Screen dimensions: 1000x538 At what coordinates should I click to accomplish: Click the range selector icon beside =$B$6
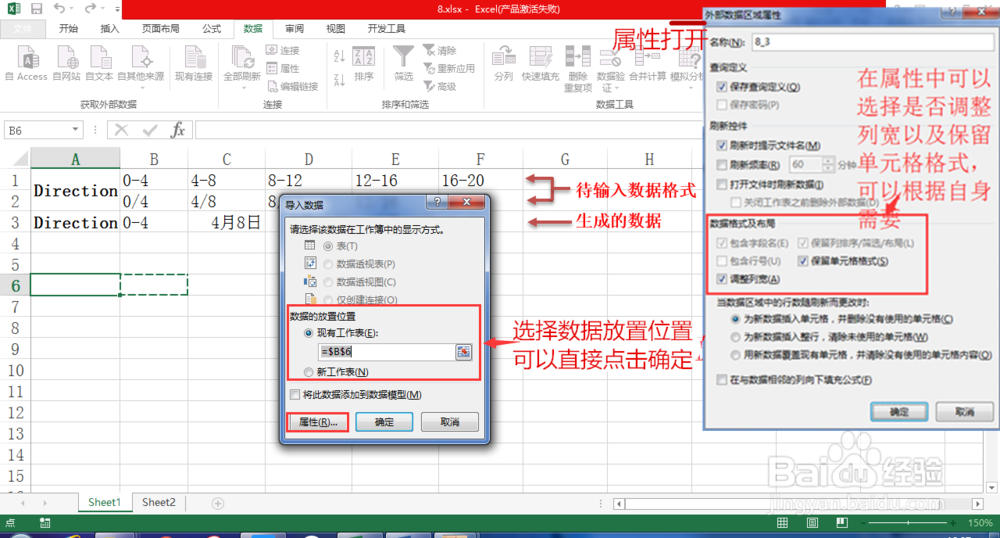click(464, 351)
